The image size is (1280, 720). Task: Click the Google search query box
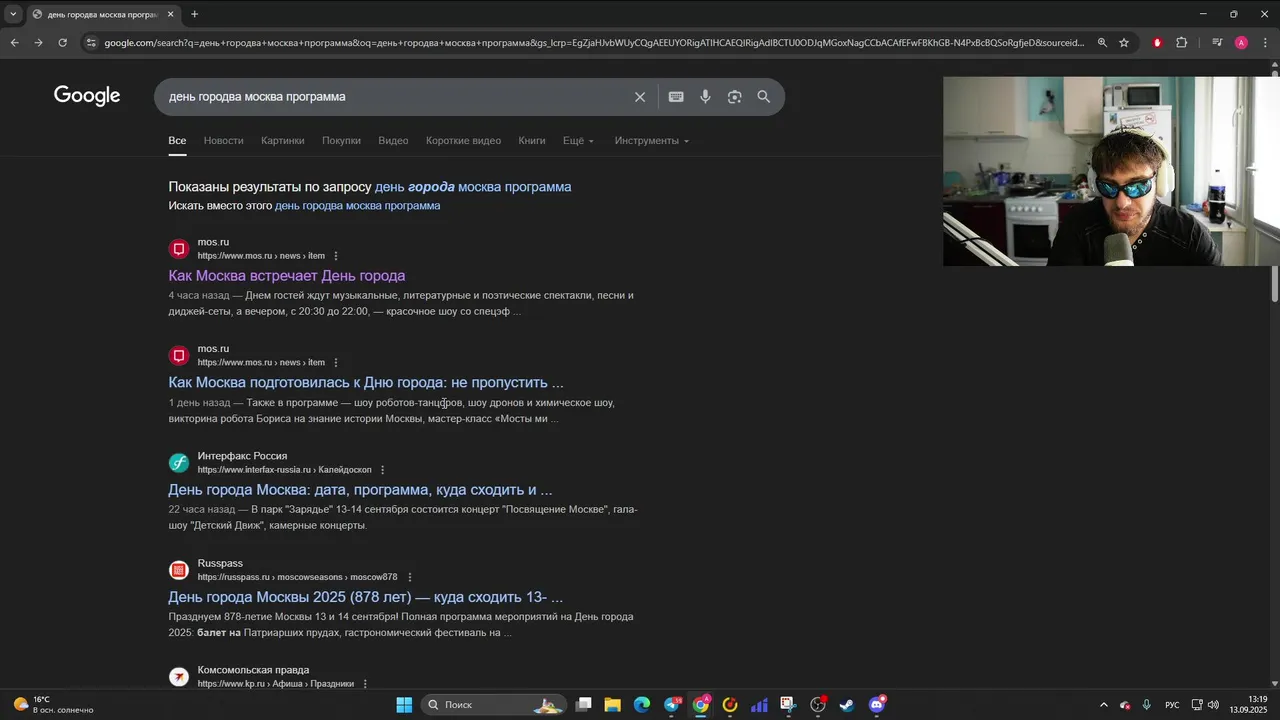pos(395,97)
